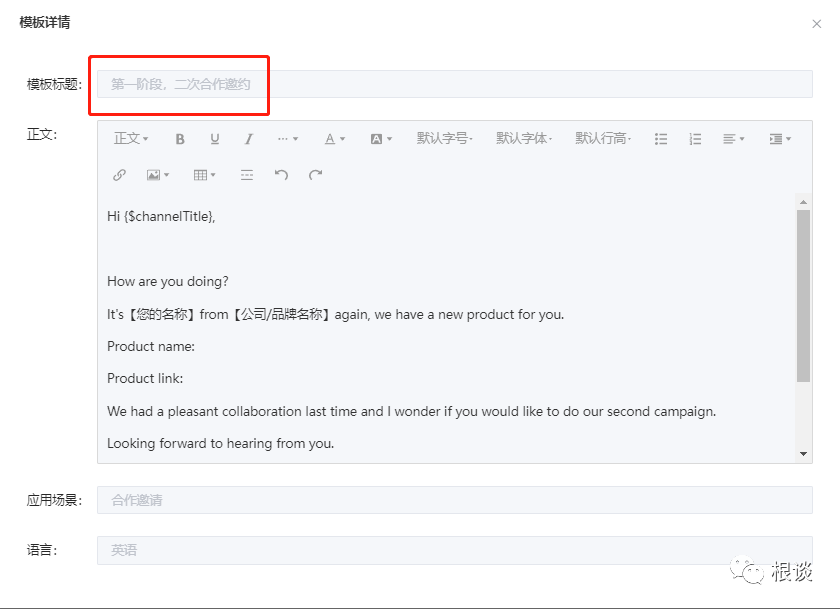This screenshot has height=609, width=840.
Task: Click the editor scrollbar up arrow
Action: [803, 202]
